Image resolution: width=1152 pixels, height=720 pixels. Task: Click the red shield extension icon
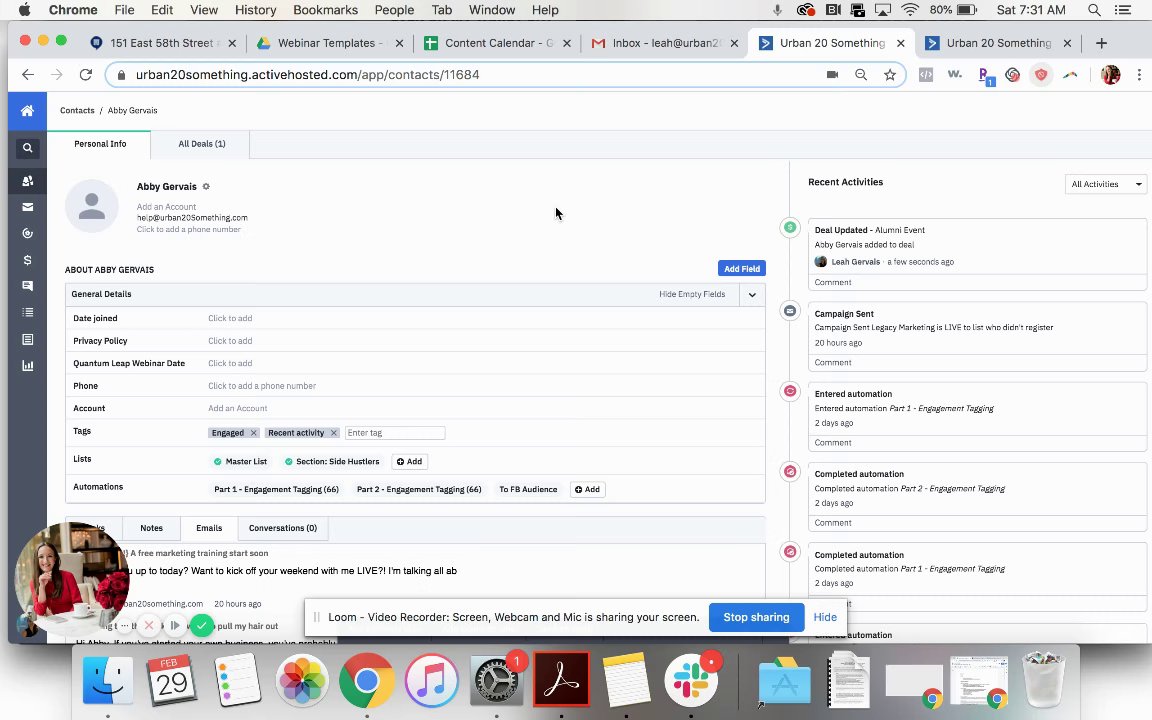(1041, 74)
